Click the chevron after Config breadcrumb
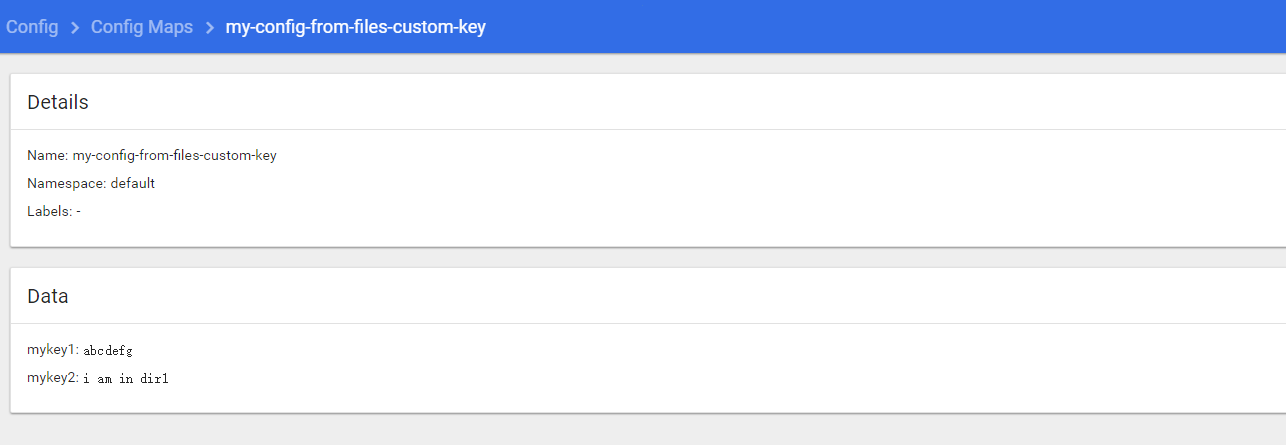 pyautogui.click(x=75, y=27)
